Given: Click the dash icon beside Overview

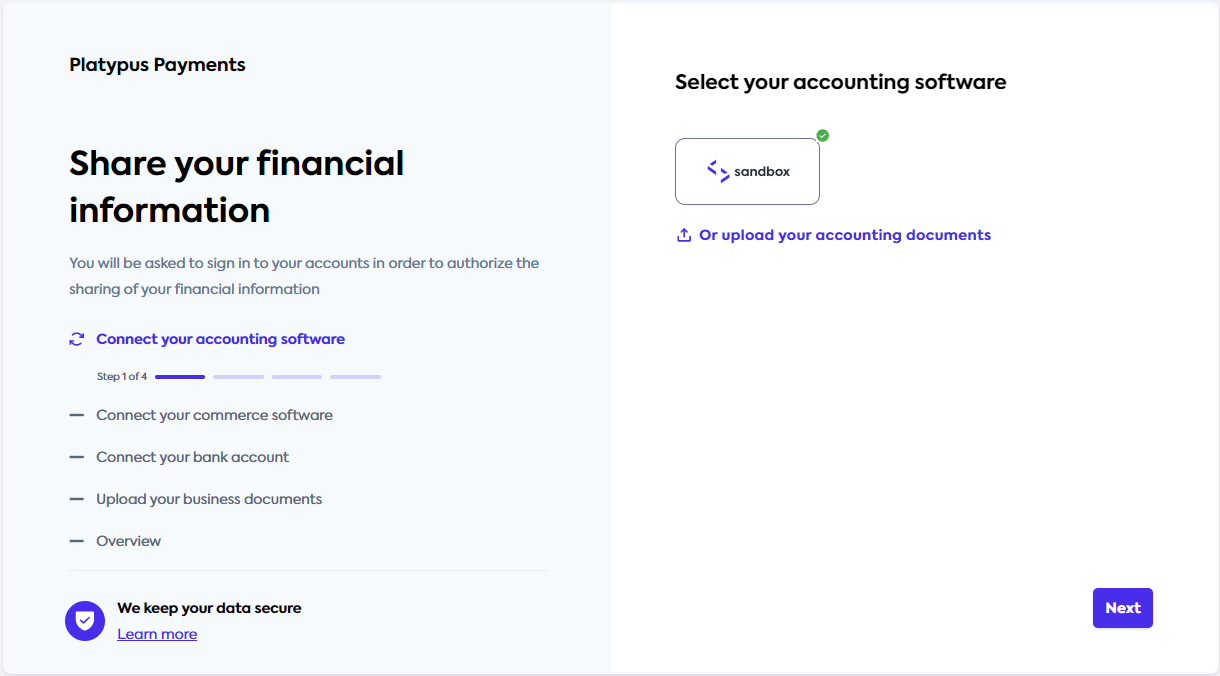Looking at the screenshot, I should pos(78,541).
